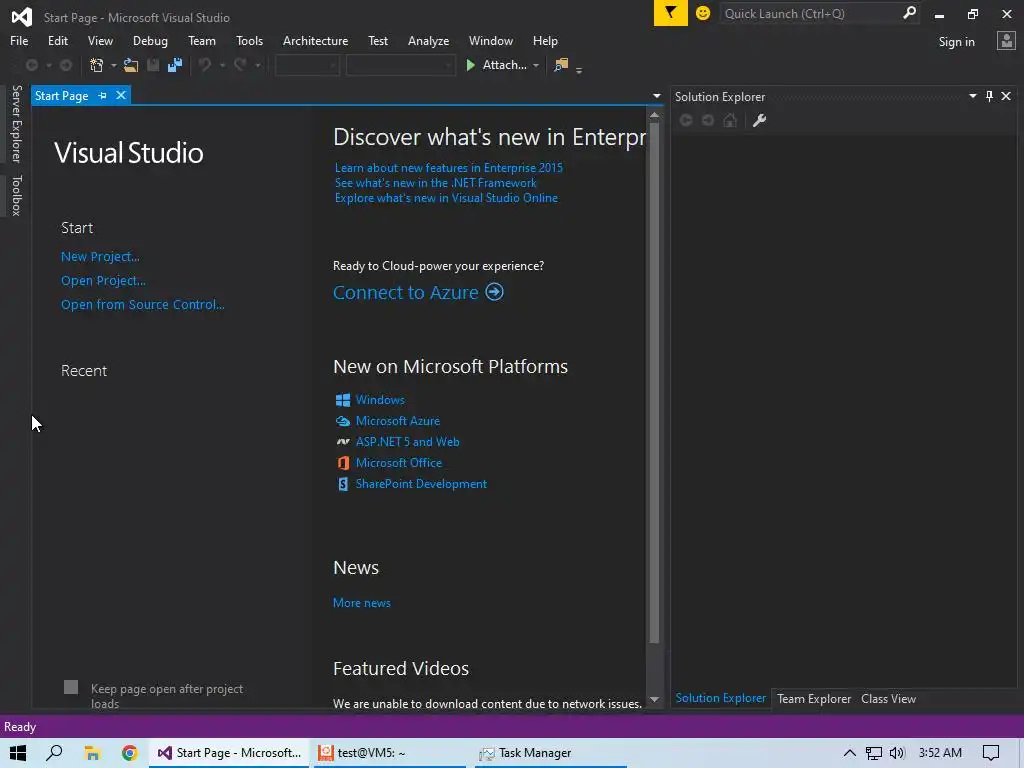Click the Find in Files toolbar icon

pyautogui.click(x=561, y=65)
